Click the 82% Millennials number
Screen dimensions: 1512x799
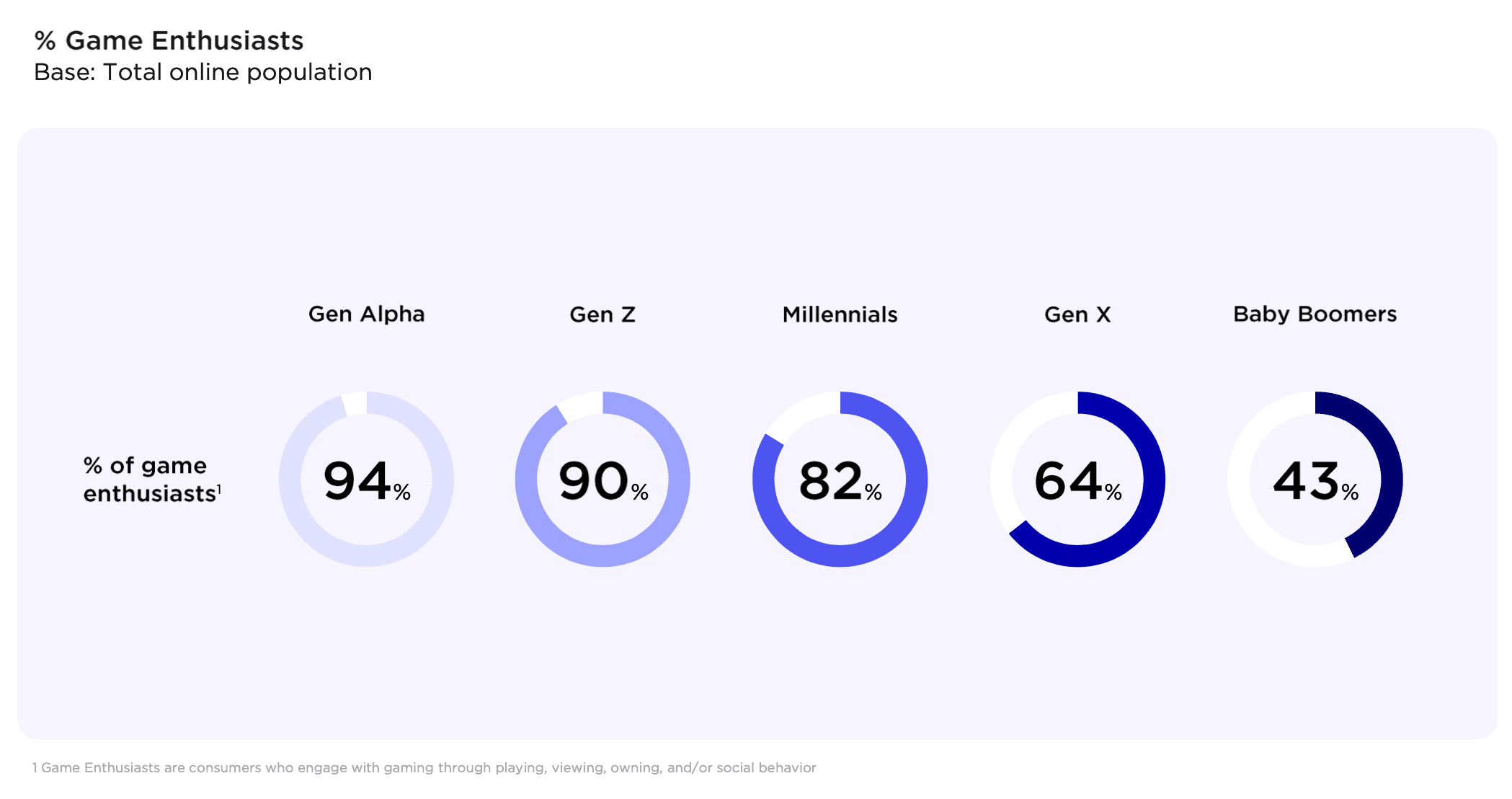coord(840,481)
